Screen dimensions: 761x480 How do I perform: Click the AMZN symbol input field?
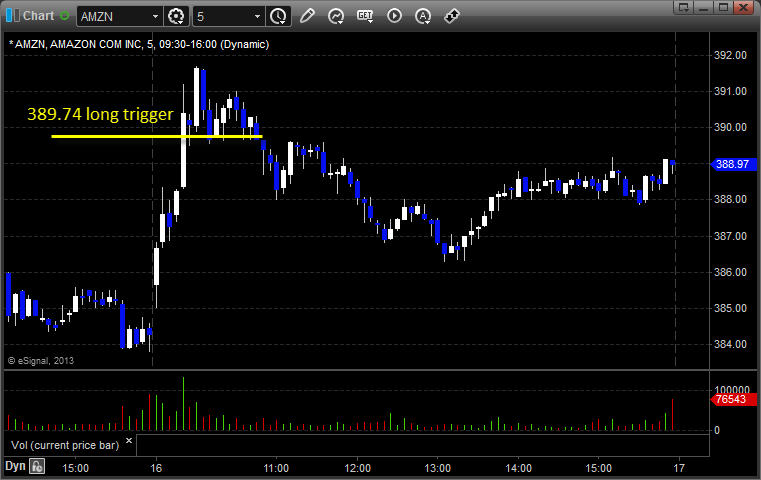pyautogui.click(x=113, y=17)
